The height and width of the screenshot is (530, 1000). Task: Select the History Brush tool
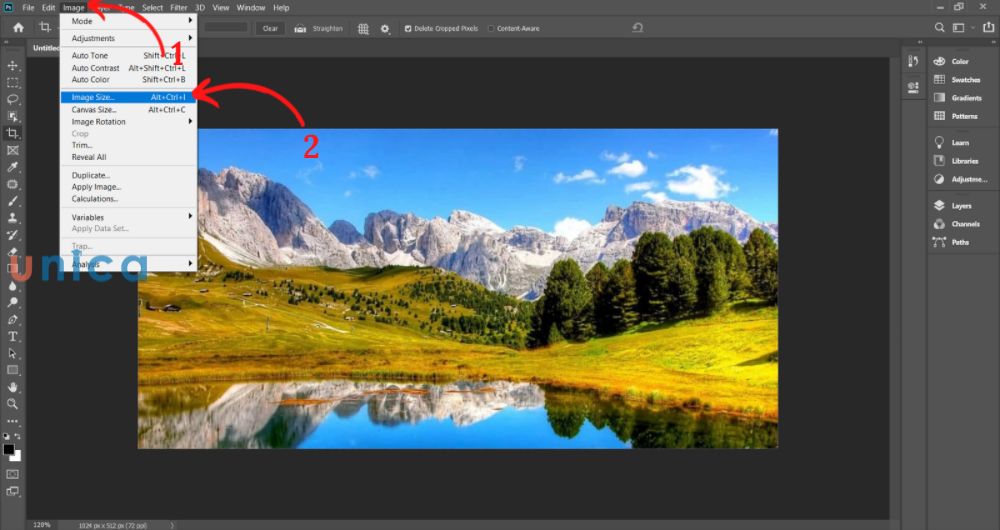(x=13, y=235)
